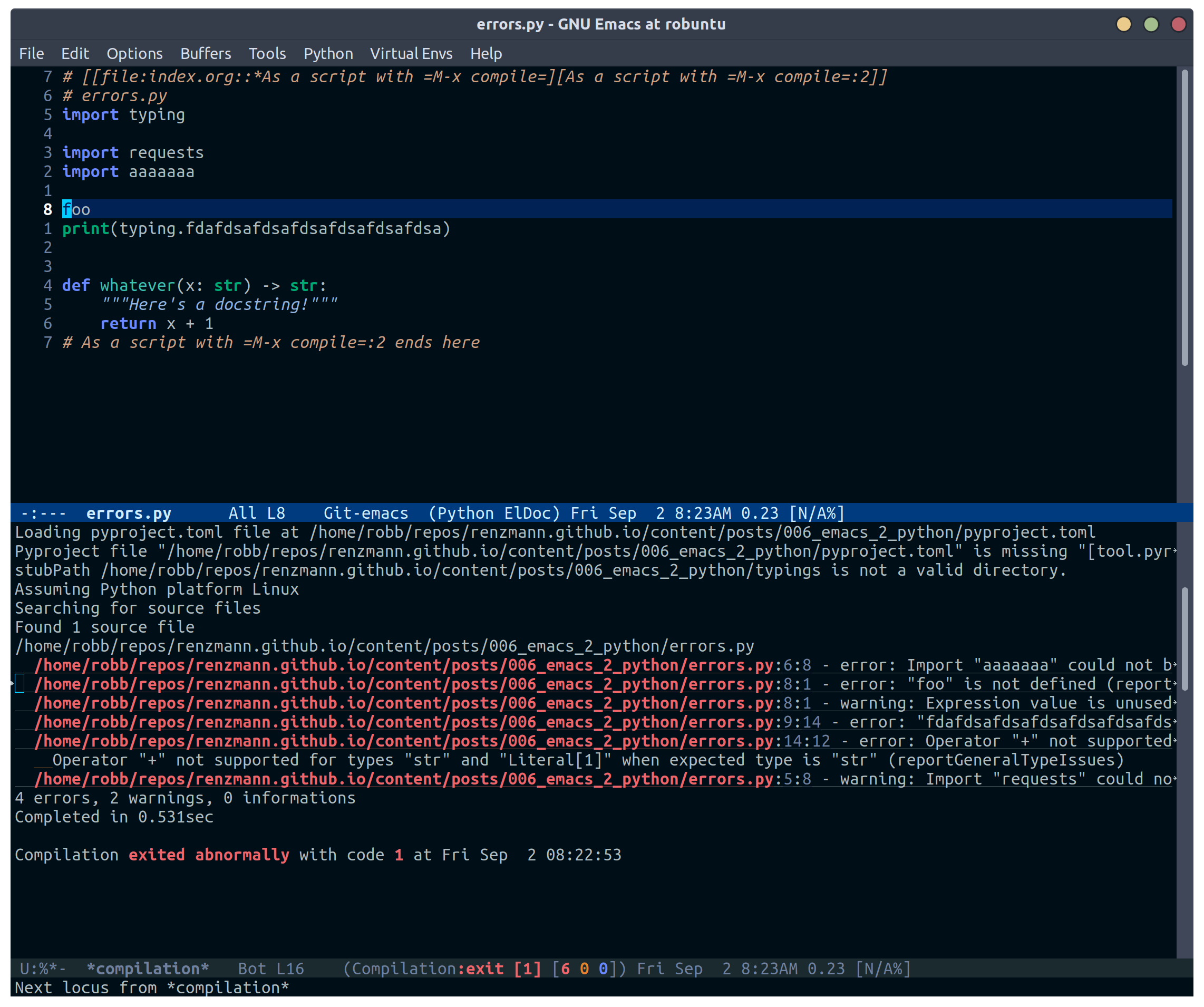Screen dimensions: 1204x1007
Task: Open the Edit menu
Action: (75, 53)
